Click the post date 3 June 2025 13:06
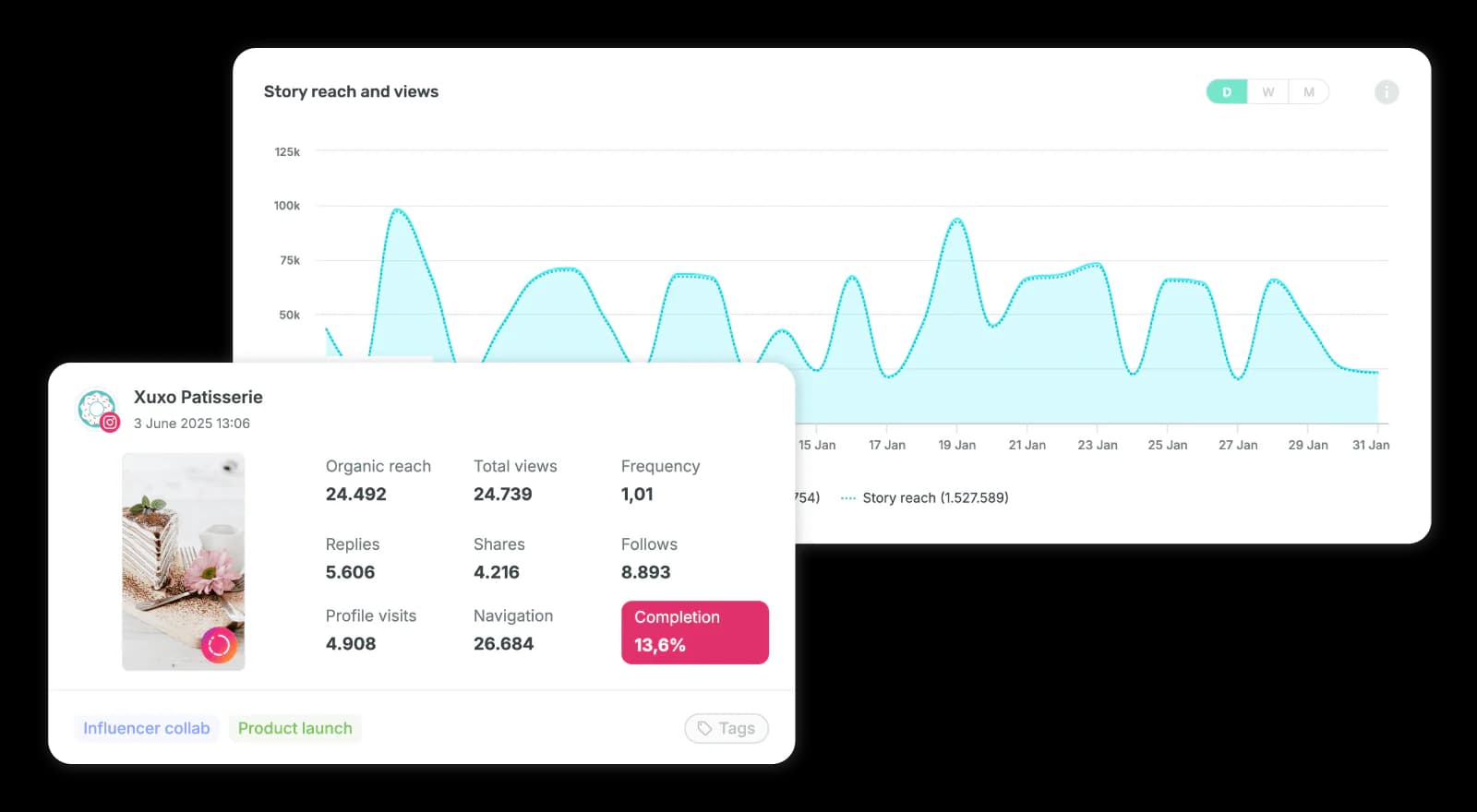Image resolution: width=1477 pixels, height=812 pixels. (x=192, y=424)
